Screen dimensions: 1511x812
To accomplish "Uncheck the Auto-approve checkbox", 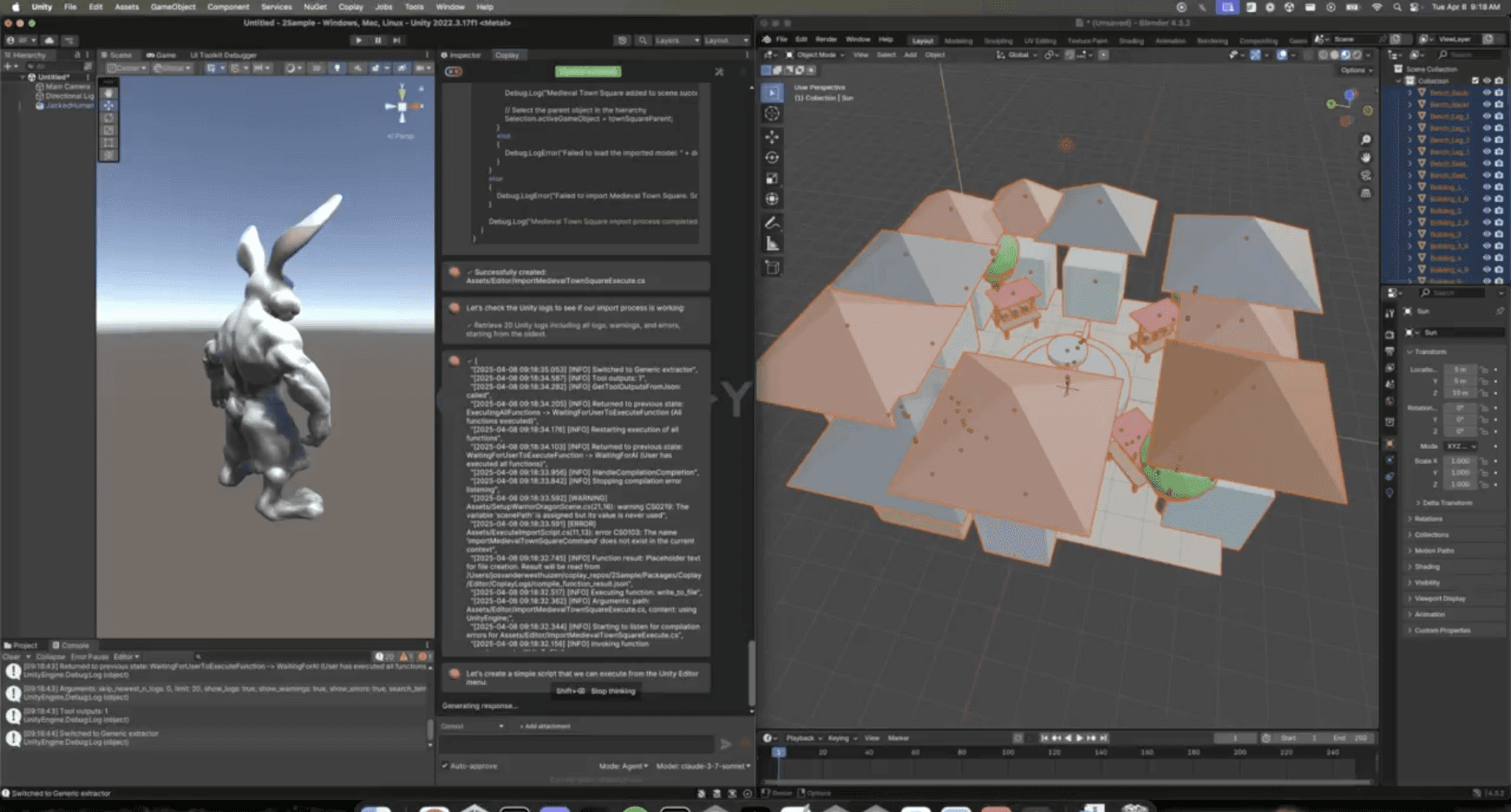I will [x=446, y=766].
